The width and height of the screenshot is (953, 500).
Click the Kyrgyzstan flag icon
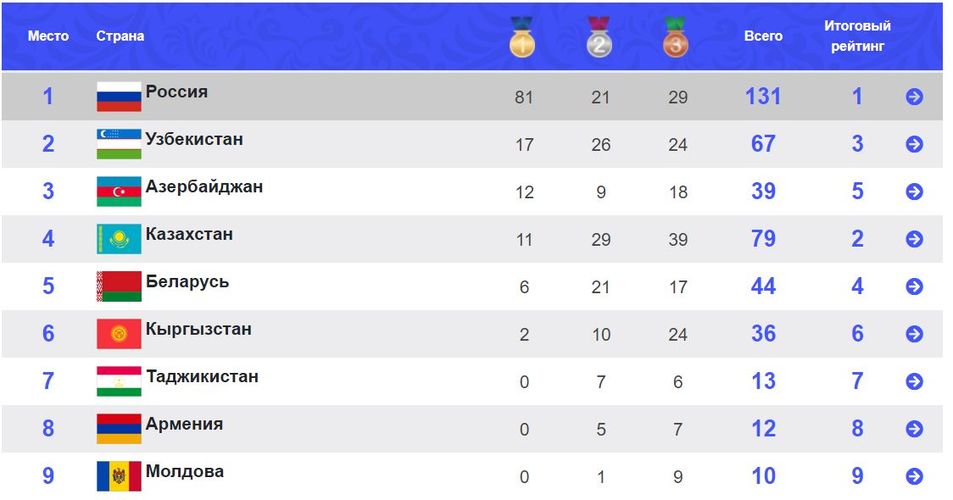pyautogui.click(x=118, y=334)
